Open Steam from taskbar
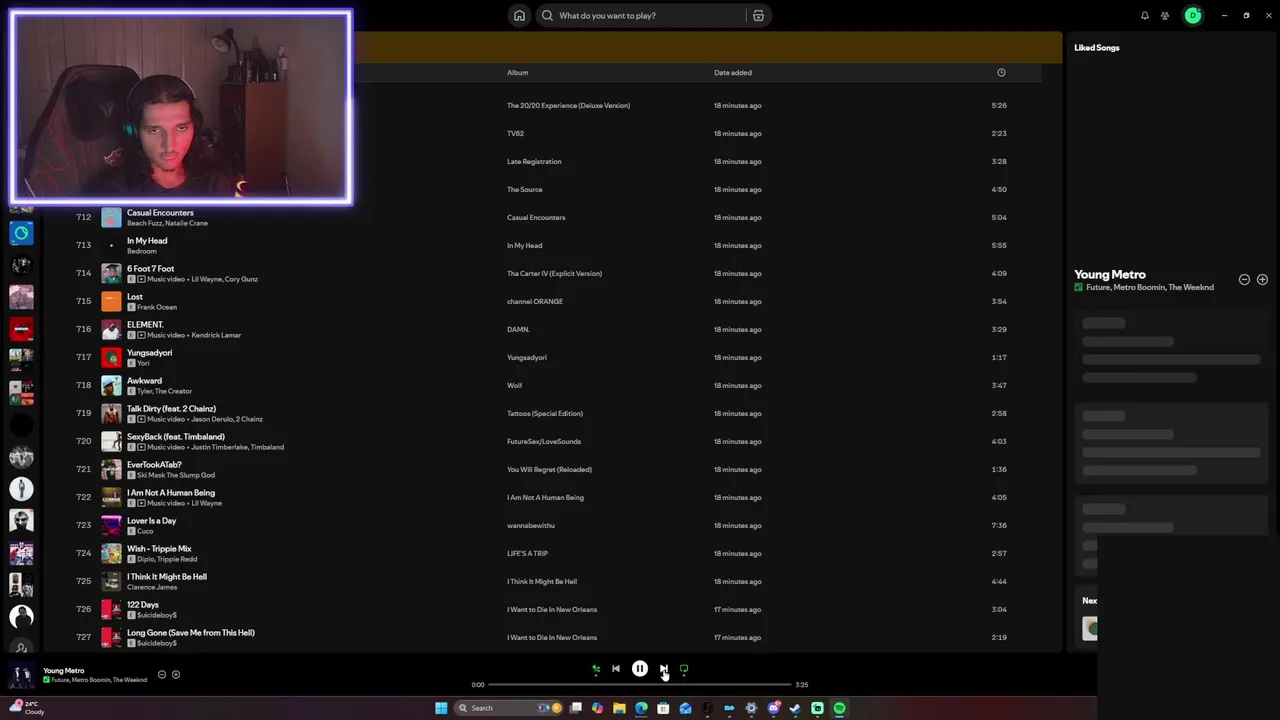 [795, 708]
